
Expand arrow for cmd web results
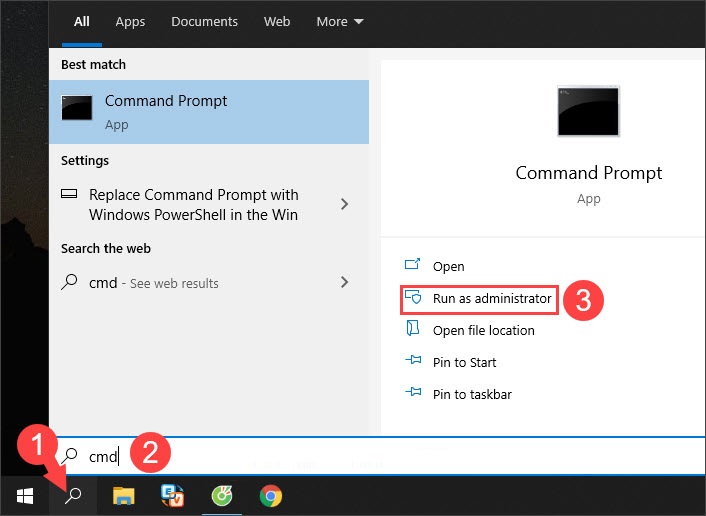click(x=344, y=282)
